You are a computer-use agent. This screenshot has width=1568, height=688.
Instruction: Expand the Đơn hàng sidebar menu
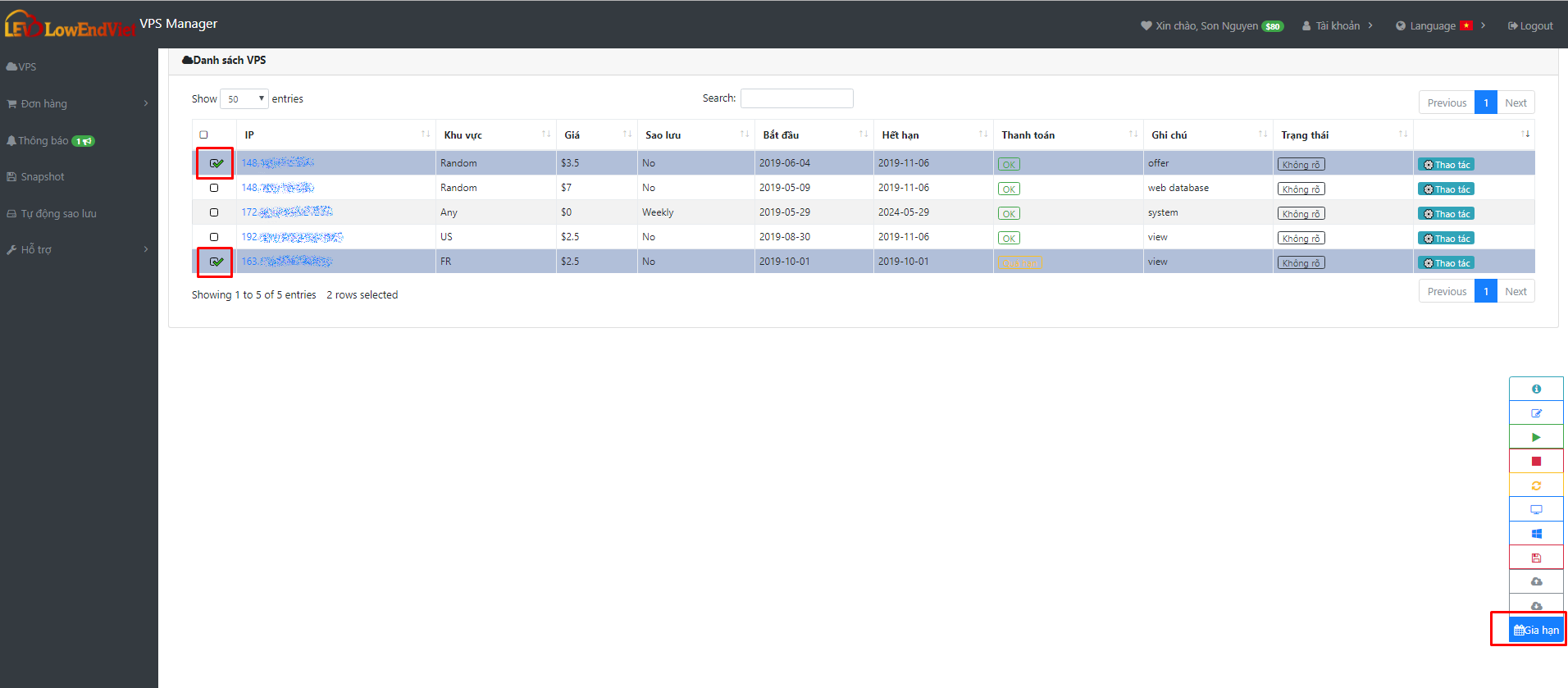point(78,104)
